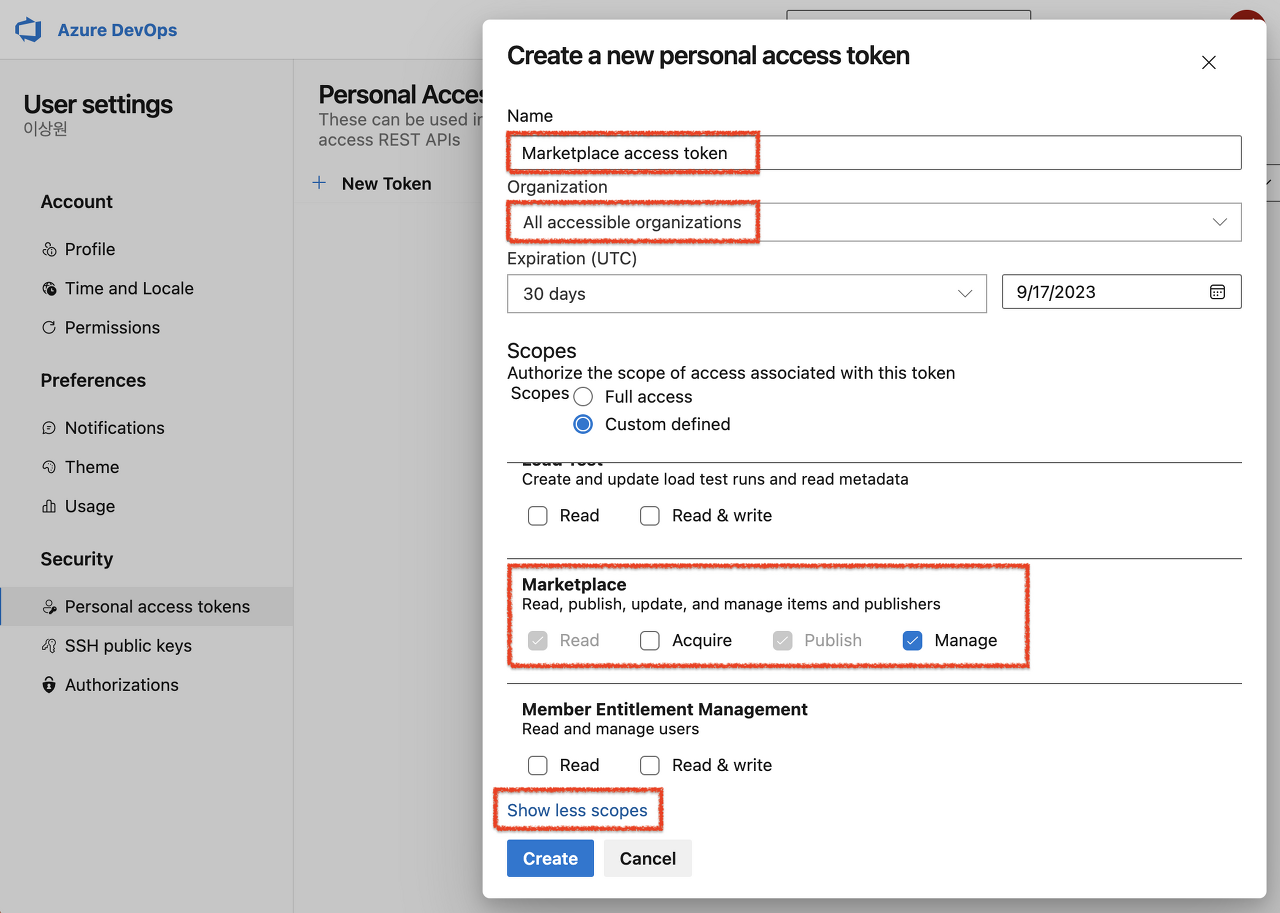The height and width of the screenshot is (913, 1280).
Task: Open the Organization dropdown
Action: click(x=874, y=222)
